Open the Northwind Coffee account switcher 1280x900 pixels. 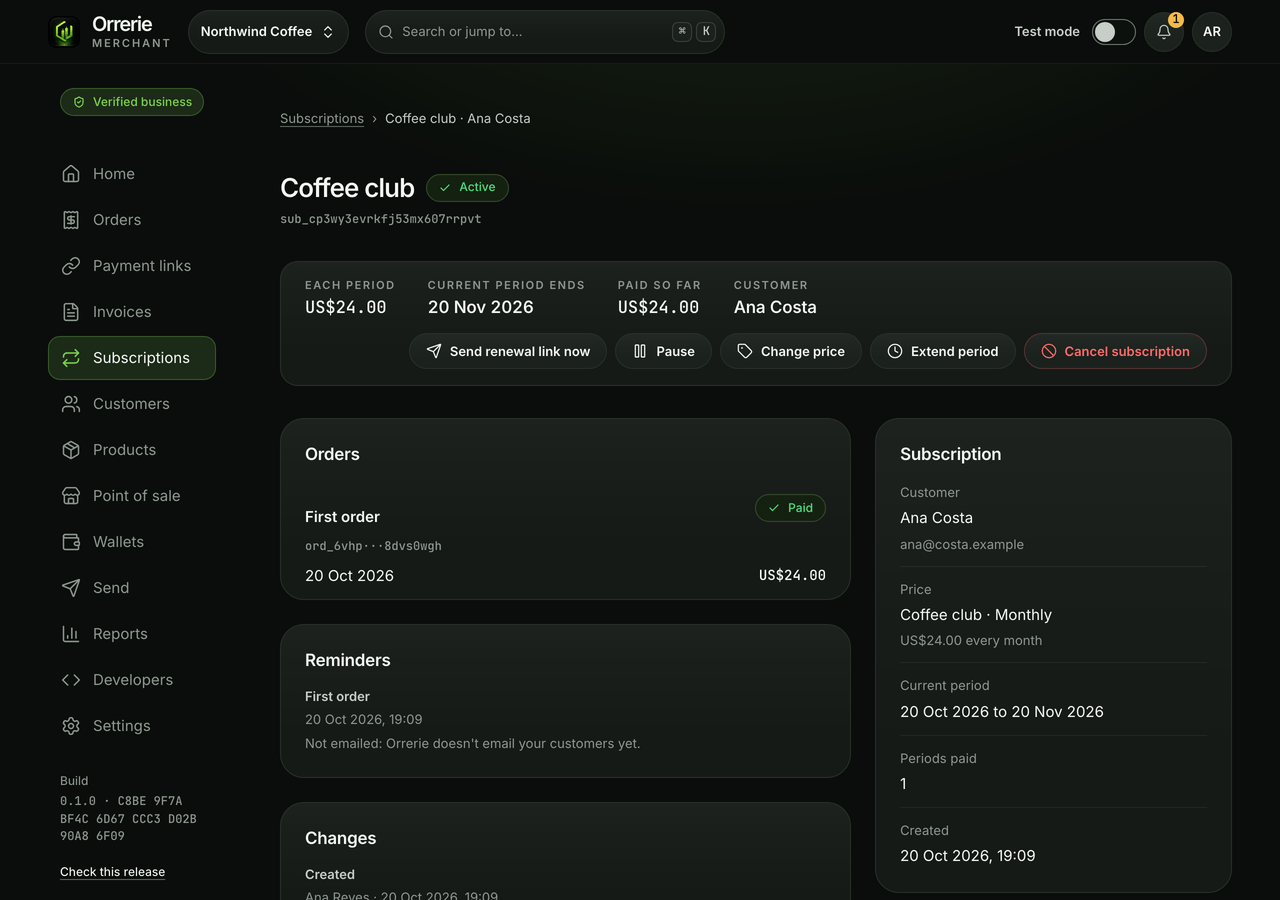pos(268,32)
